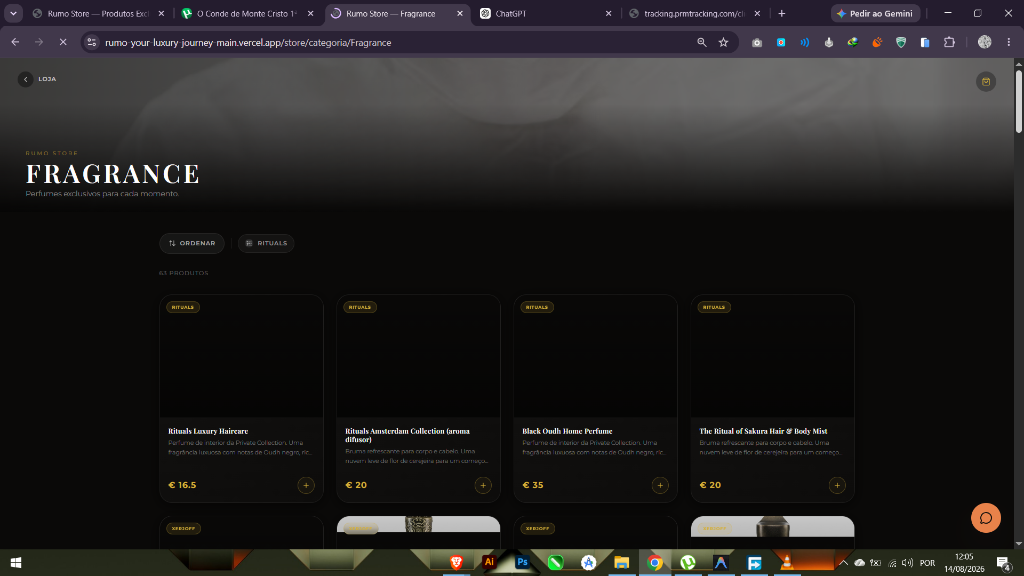Add Rituals Amsterdam Collection to cart
This screenshot has height=576, width=1024.
[483, 485]
